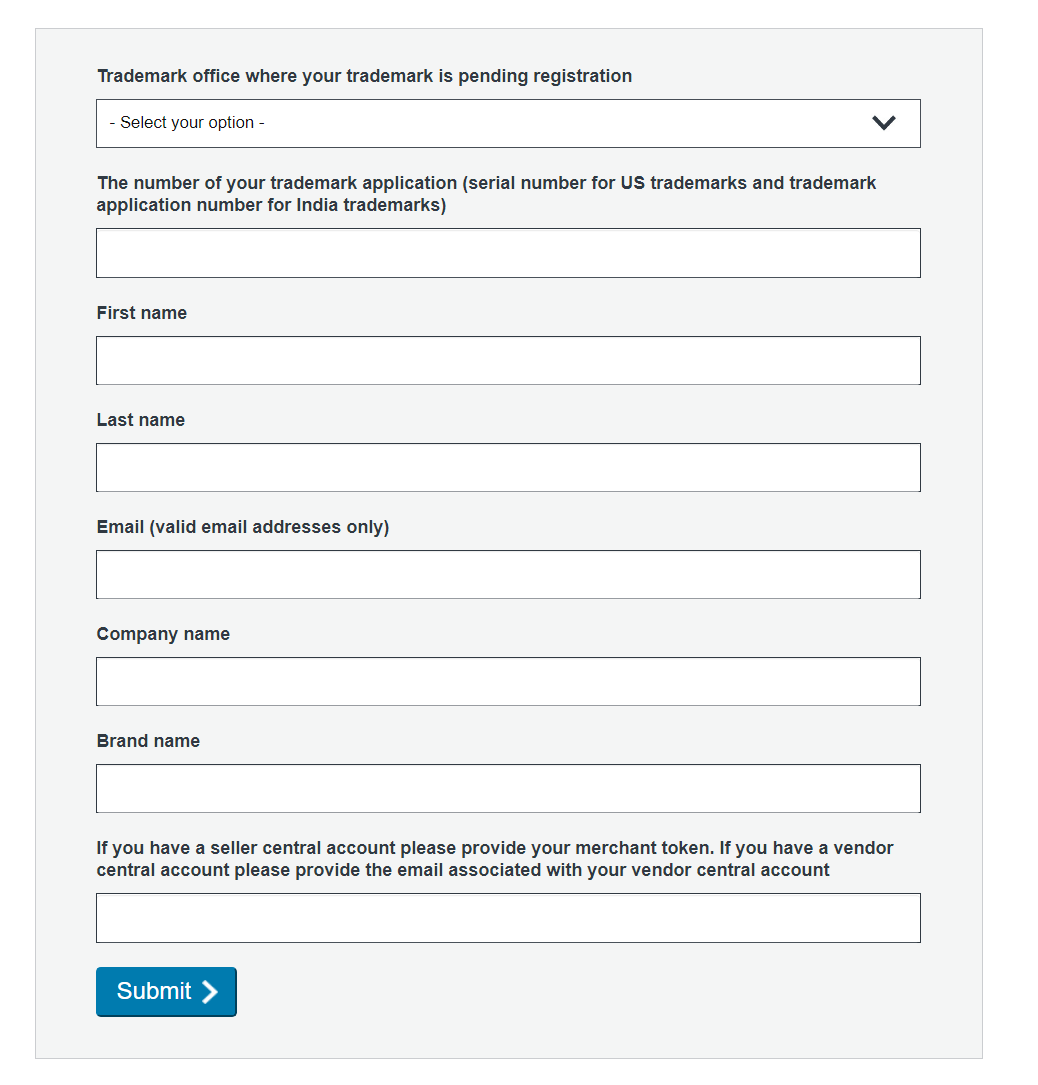This screenshot has height=1085, width=1038.
Task: Click the dropdown chevron arrow icon
Action: pyautogui.click(x=883, y=123)
